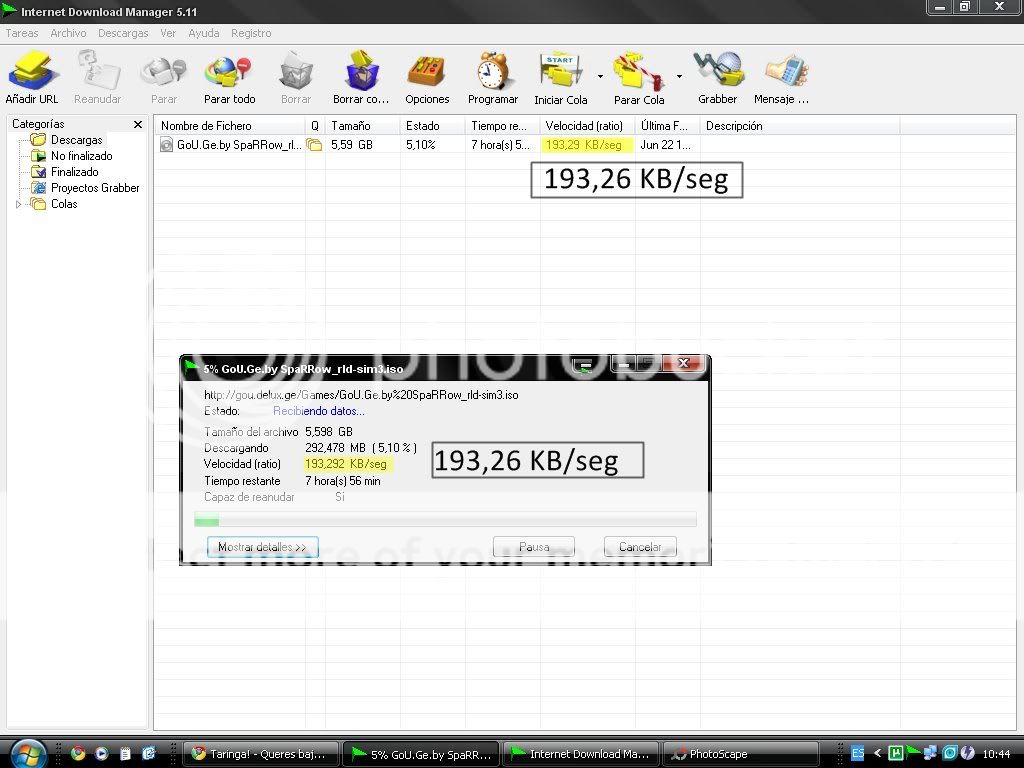Image resolution: width=1024 pixels, height=768 pixels.
Task: Sort by Tamaño column header
Action: [x=362, y=125]
